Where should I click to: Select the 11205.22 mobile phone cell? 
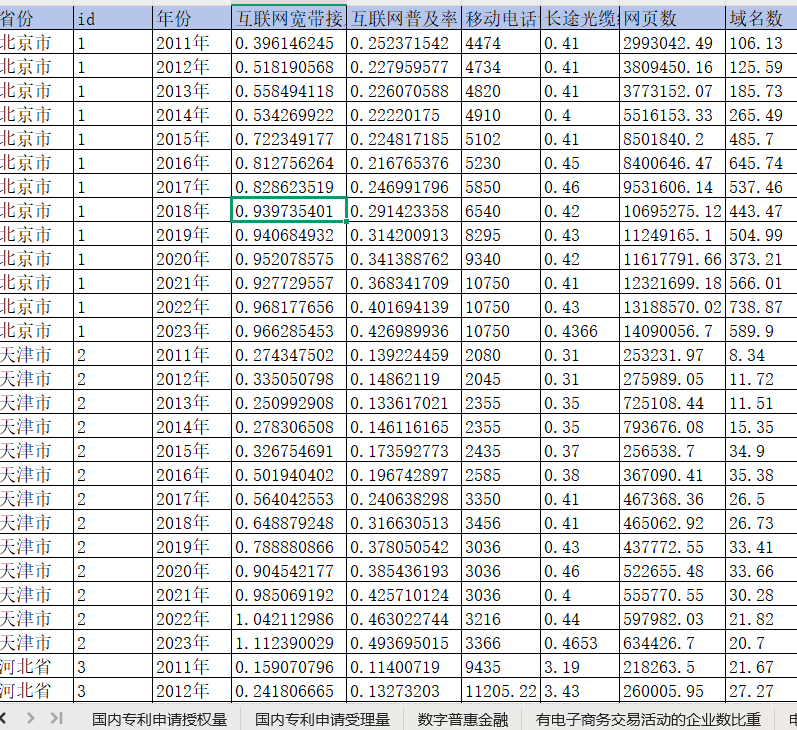[500, 691]
